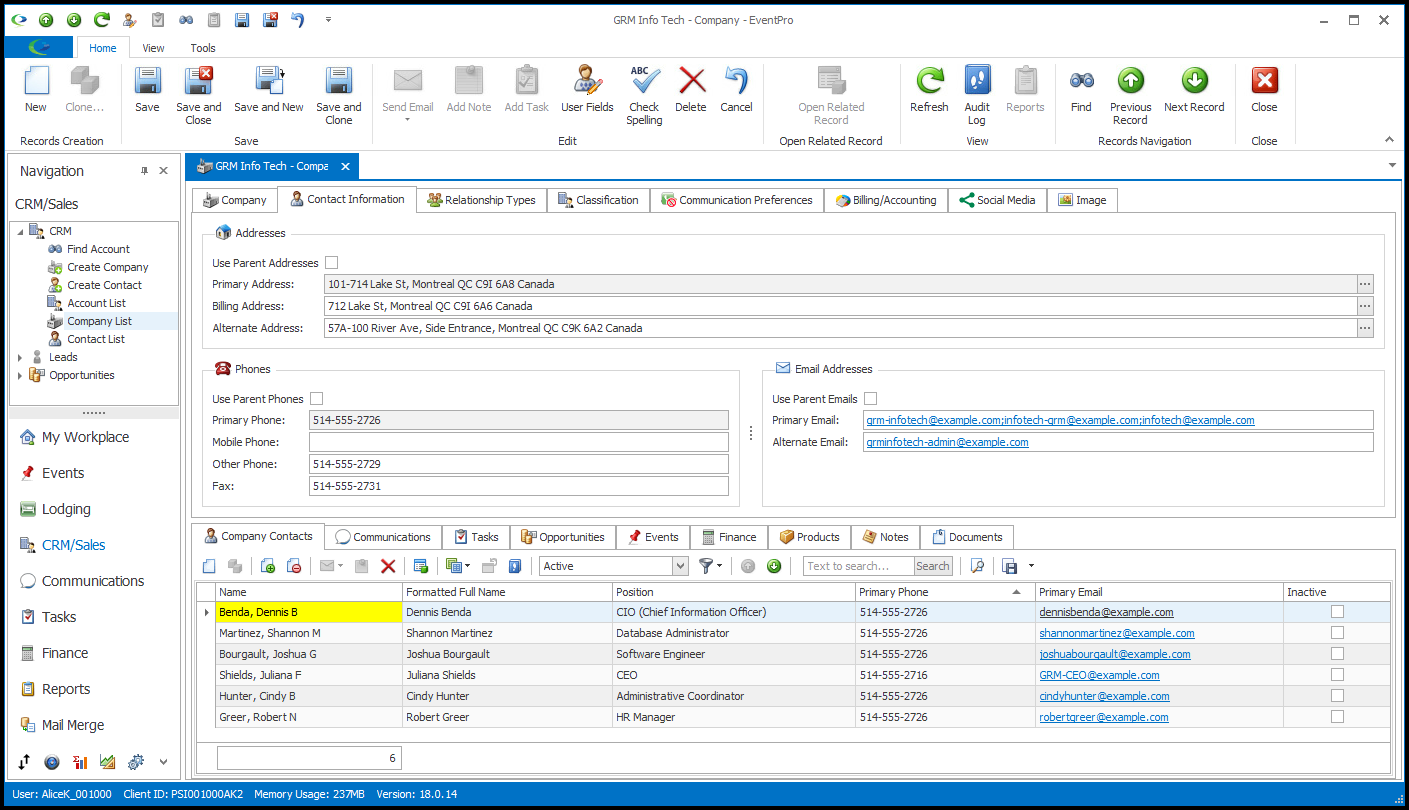Toggle the Use Parent Phones checkbox
This screenshot has width=1409, height=810.
point(317,399)
